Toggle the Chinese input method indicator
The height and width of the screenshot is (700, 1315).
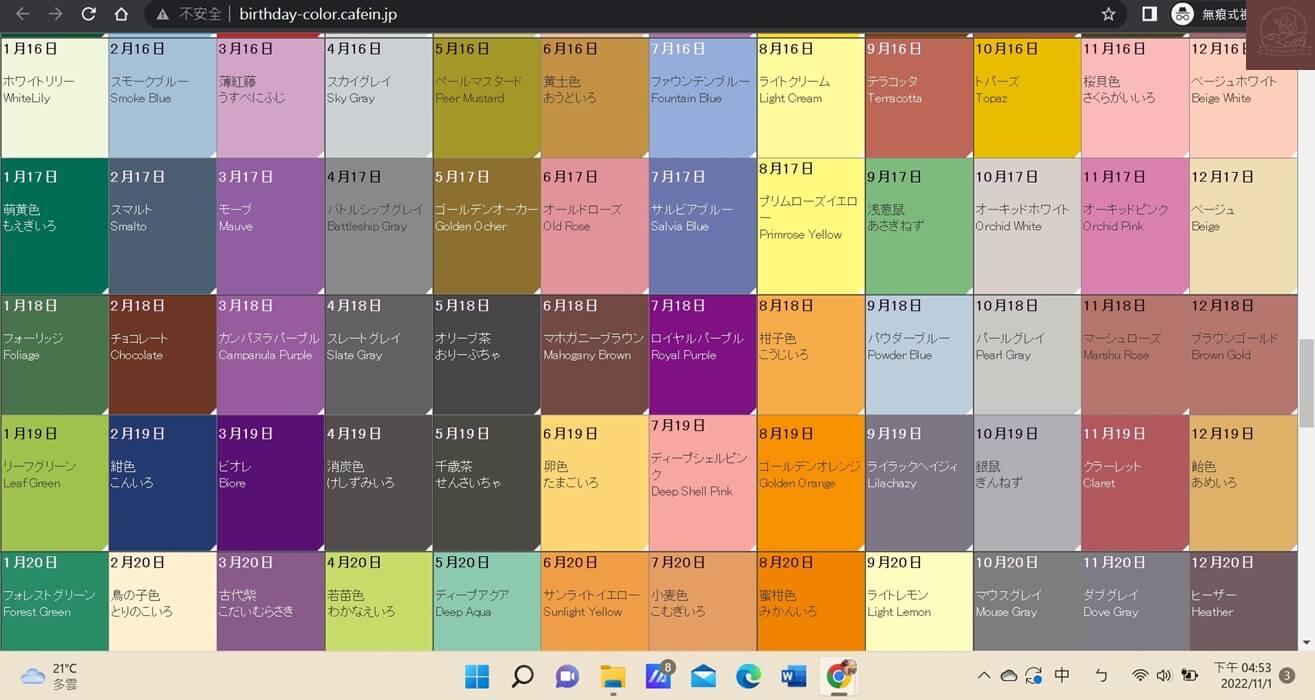point(1062,676)
